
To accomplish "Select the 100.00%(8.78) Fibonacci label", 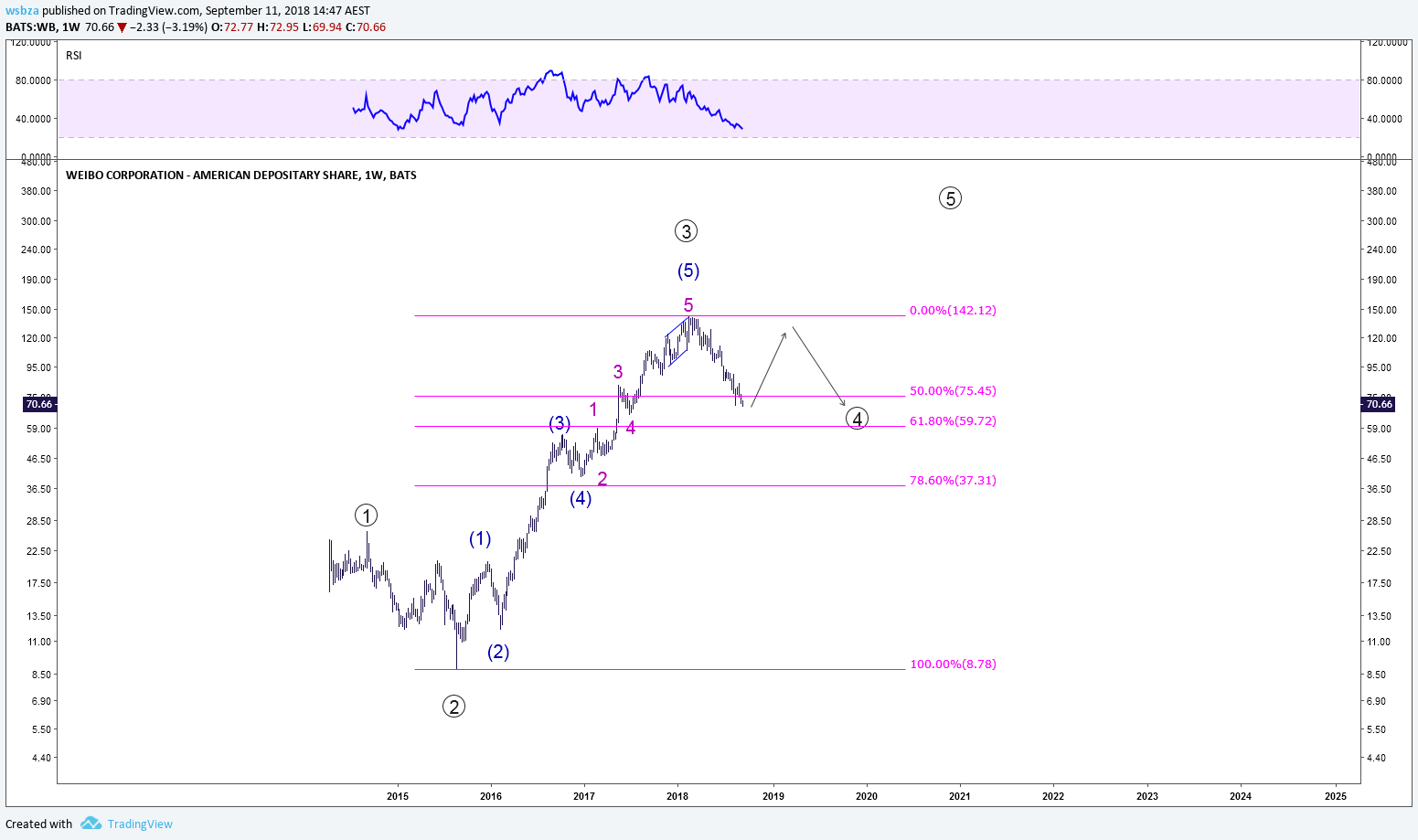I will pos(953,665).
